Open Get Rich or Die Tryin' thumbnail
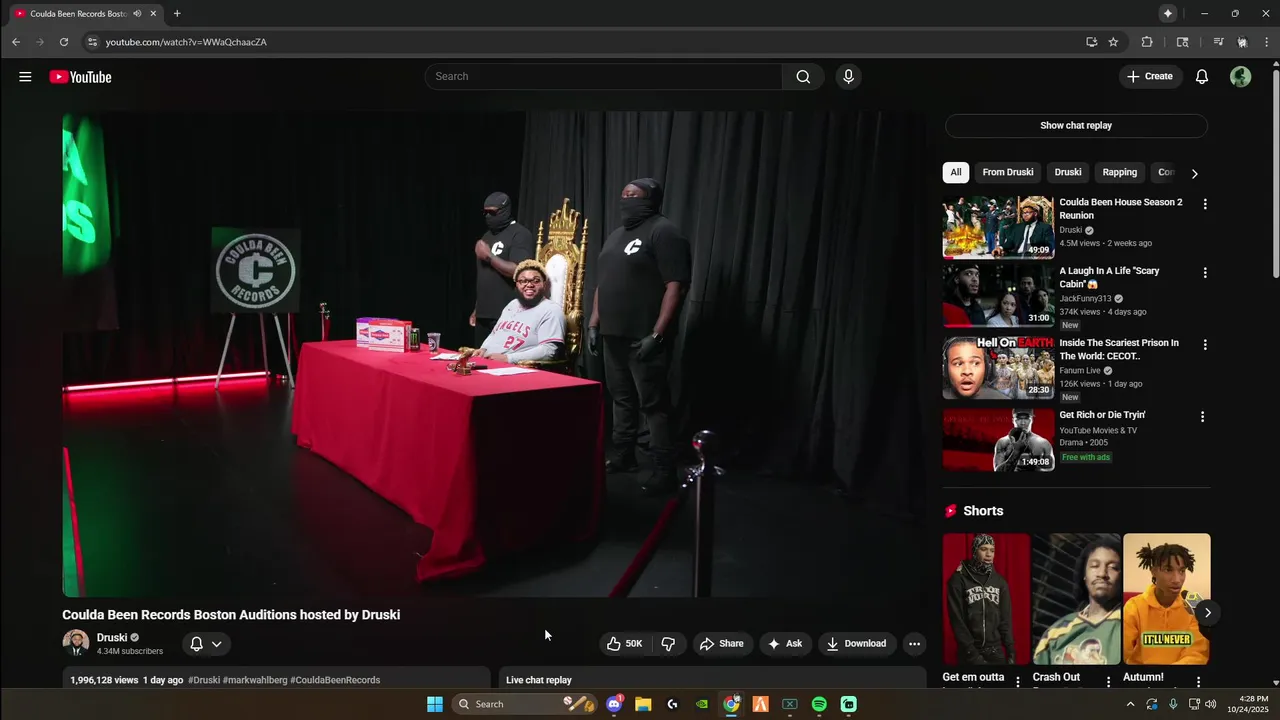1280x720 pixels. tap(998, 440)
